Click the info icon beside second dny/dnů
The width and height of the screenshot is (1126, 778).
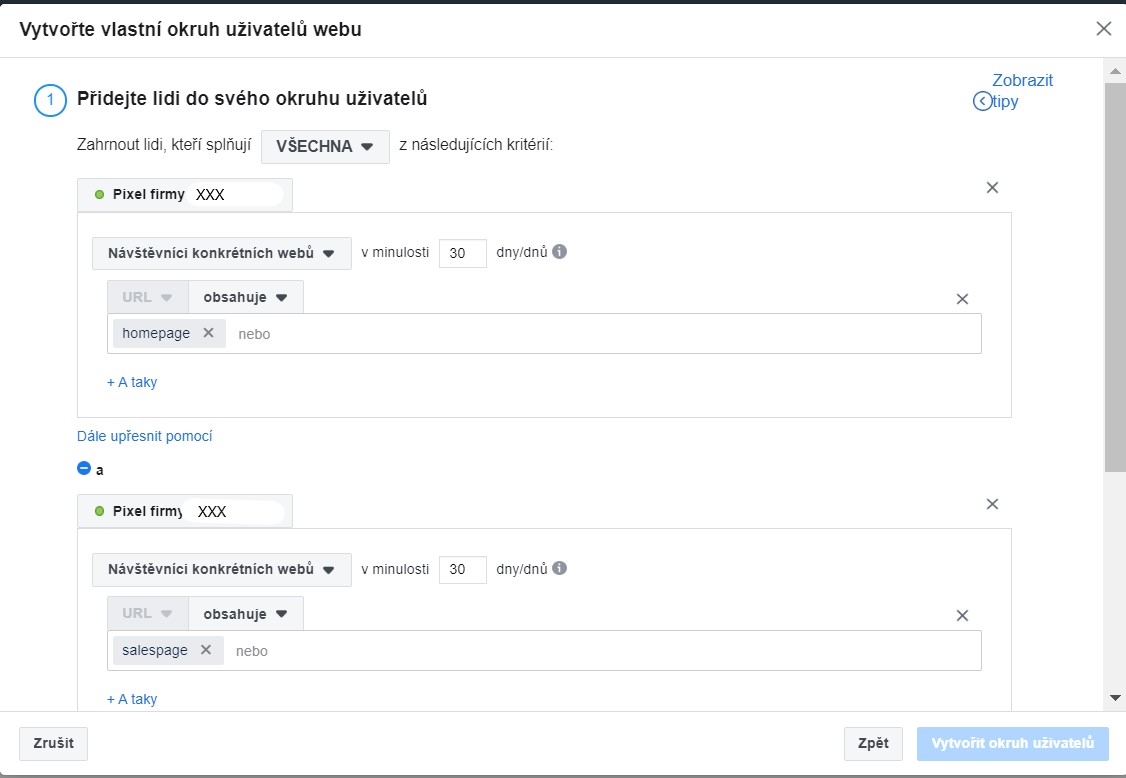[559, 568]
